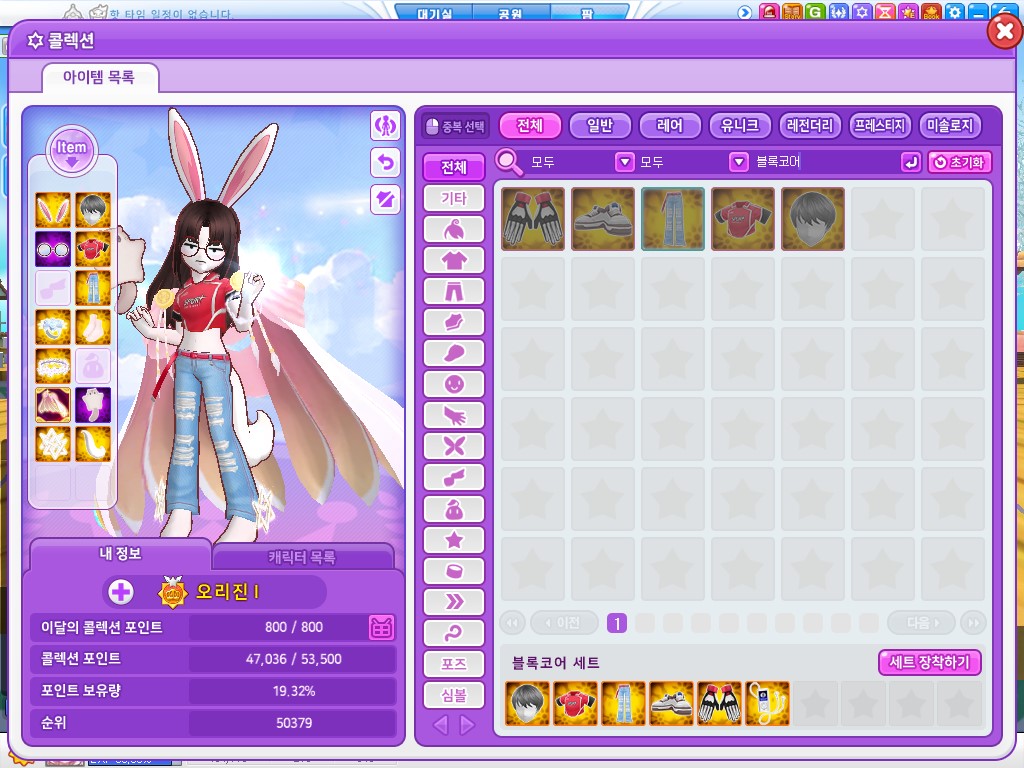The image size is (1024, 768).
Task: Switch to the 내 정보 tab
Action: (120, 554)
